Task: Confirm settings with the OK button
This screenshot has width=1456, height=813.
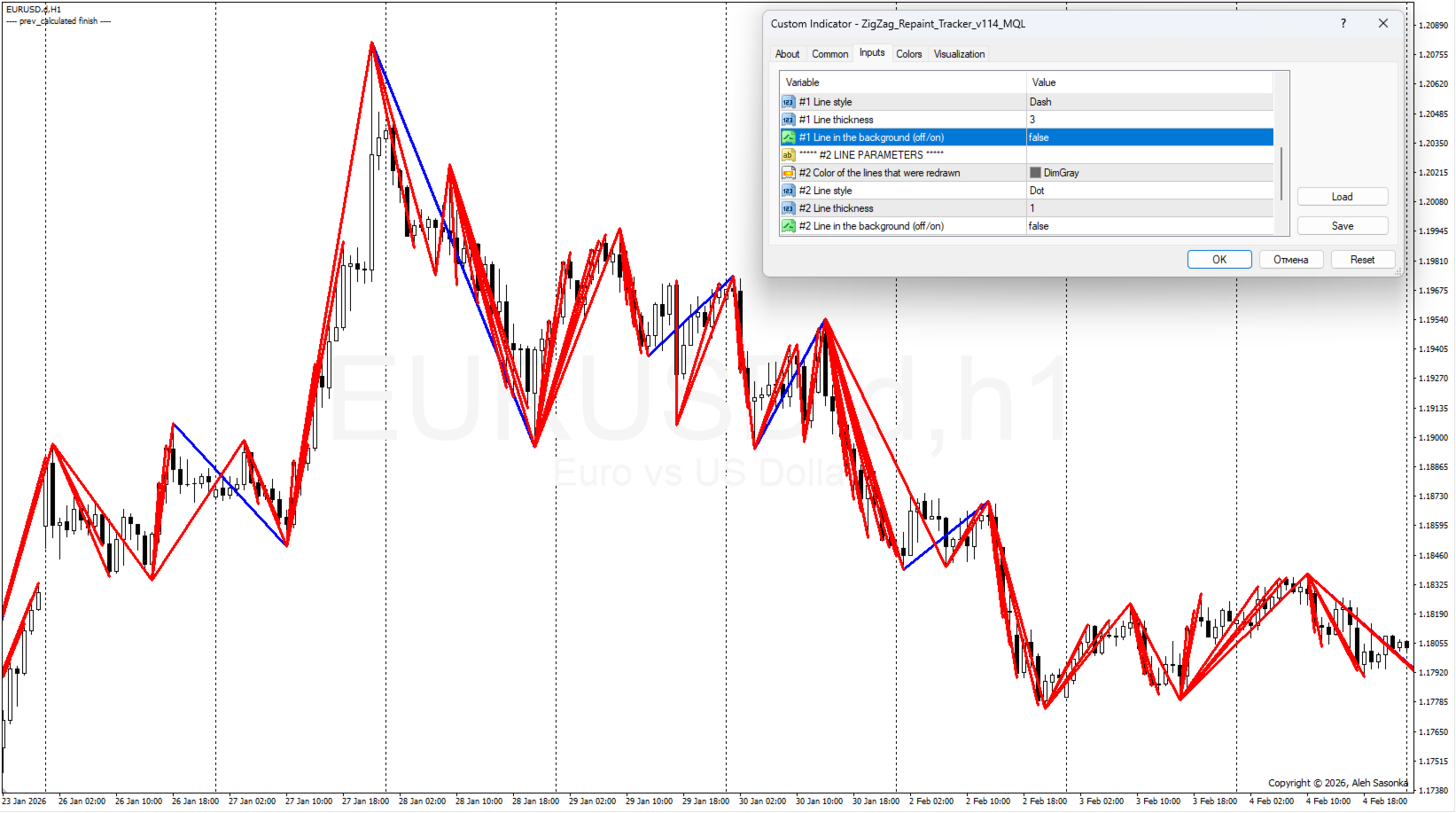Action: tap(1219, 260)
